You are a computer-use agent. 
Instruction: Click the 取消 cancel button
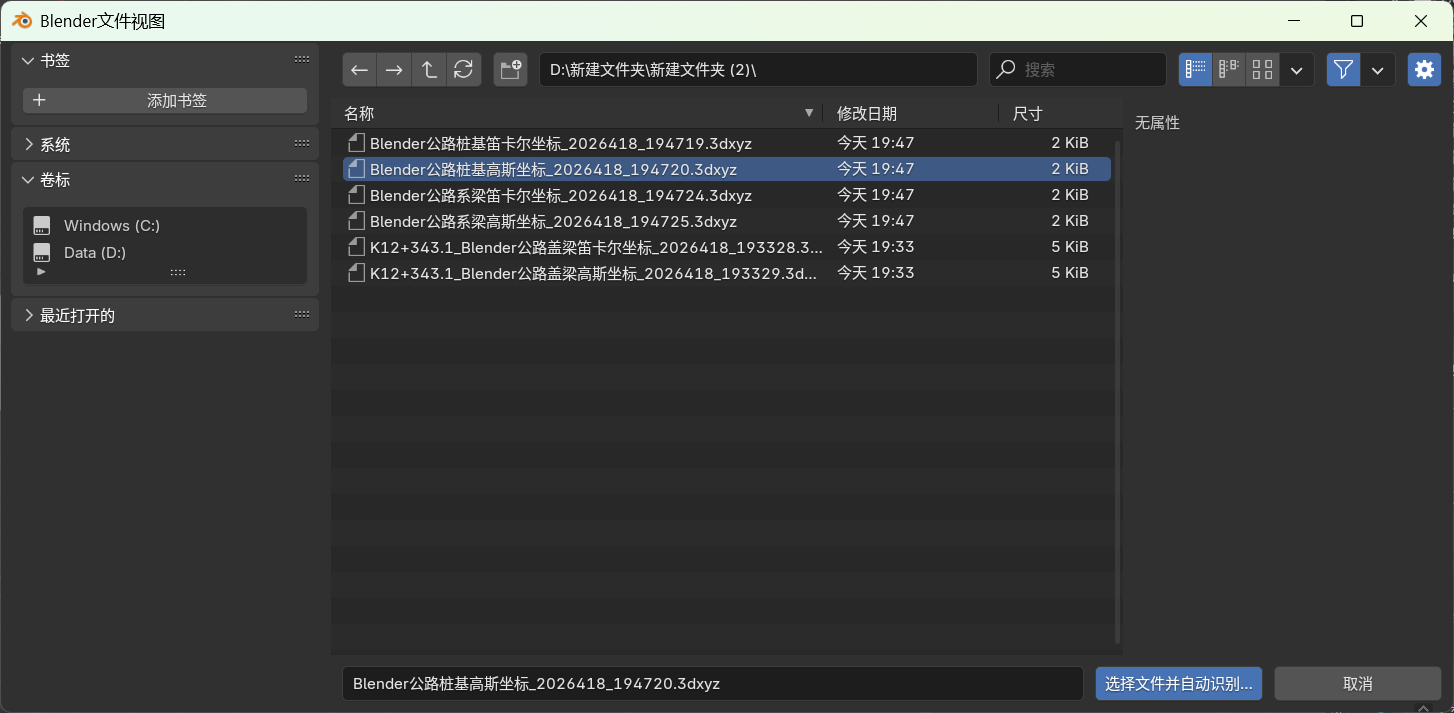coord(1357,684)
